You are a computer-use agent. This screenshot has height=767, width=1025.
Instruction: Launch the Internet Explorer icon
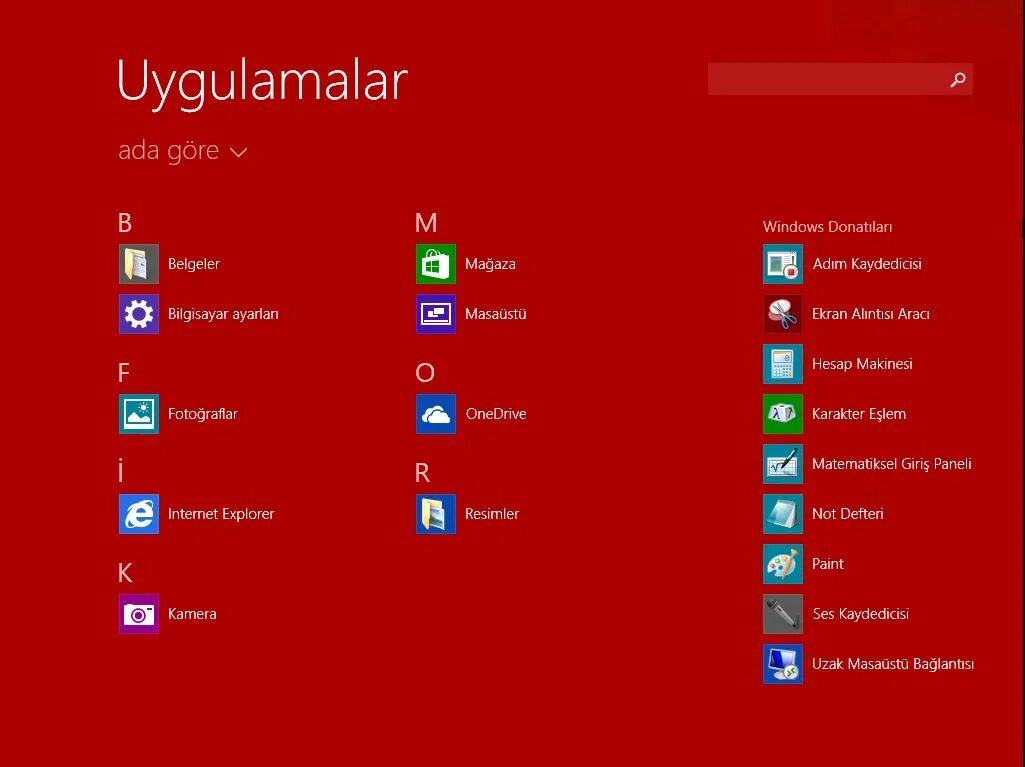(139, 514)
